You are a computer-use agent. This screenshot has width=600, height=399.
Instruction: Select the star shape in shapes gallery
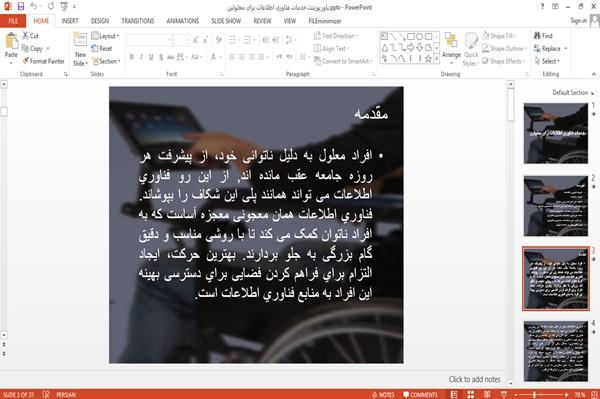(428, 59)
